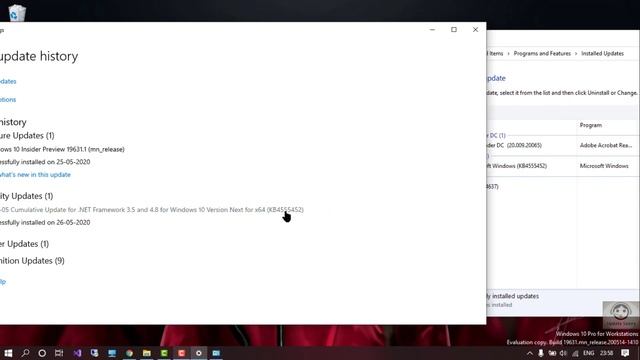The width and height of the screenshot is (640, 360).
Task: Open the Recycle Bin desktop icon
Action: point(17,13)
